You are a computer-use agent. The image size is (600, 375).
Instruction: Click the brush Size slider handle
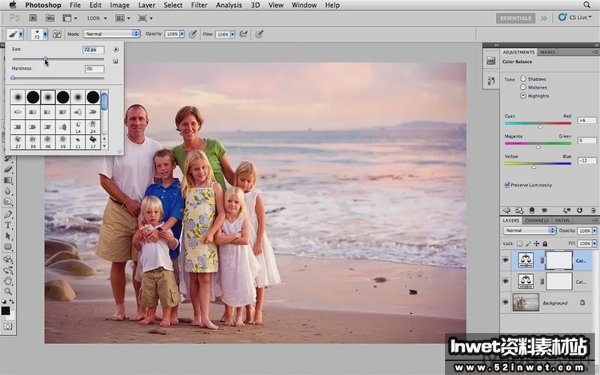point(46,59)
